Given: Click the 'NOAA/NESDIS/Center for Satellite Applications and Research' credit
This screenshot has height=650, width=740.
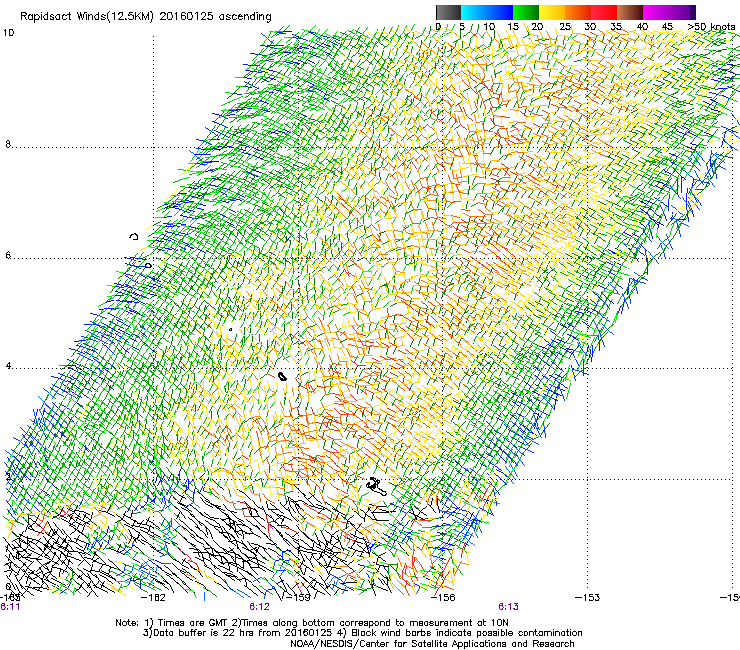Looking at the screenshot, I should click(x=432, y=644).
